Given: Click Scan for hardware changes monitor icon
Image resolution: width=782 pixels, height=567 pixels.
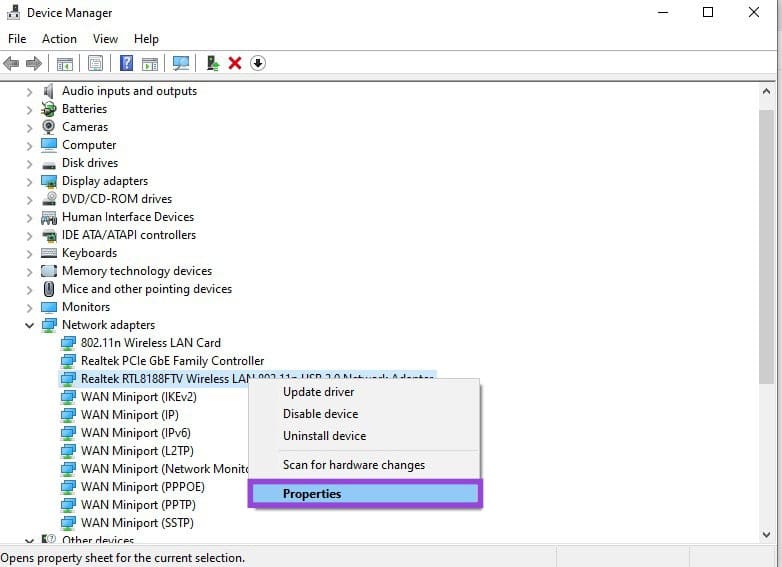Looking at the screenshot, I should pyautogui.click(x=181, y=63).
